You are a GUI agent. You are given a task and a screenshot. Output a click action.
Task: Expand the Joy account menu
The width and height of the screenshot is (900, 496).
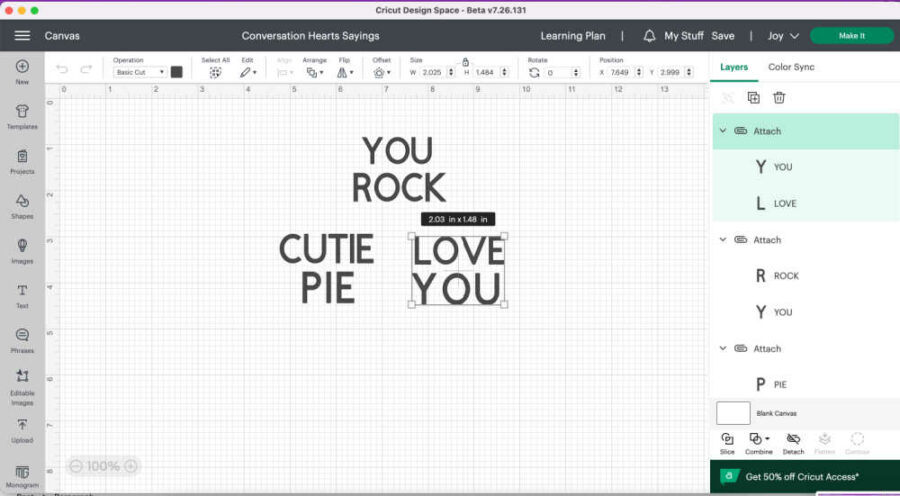click(783, 36)
